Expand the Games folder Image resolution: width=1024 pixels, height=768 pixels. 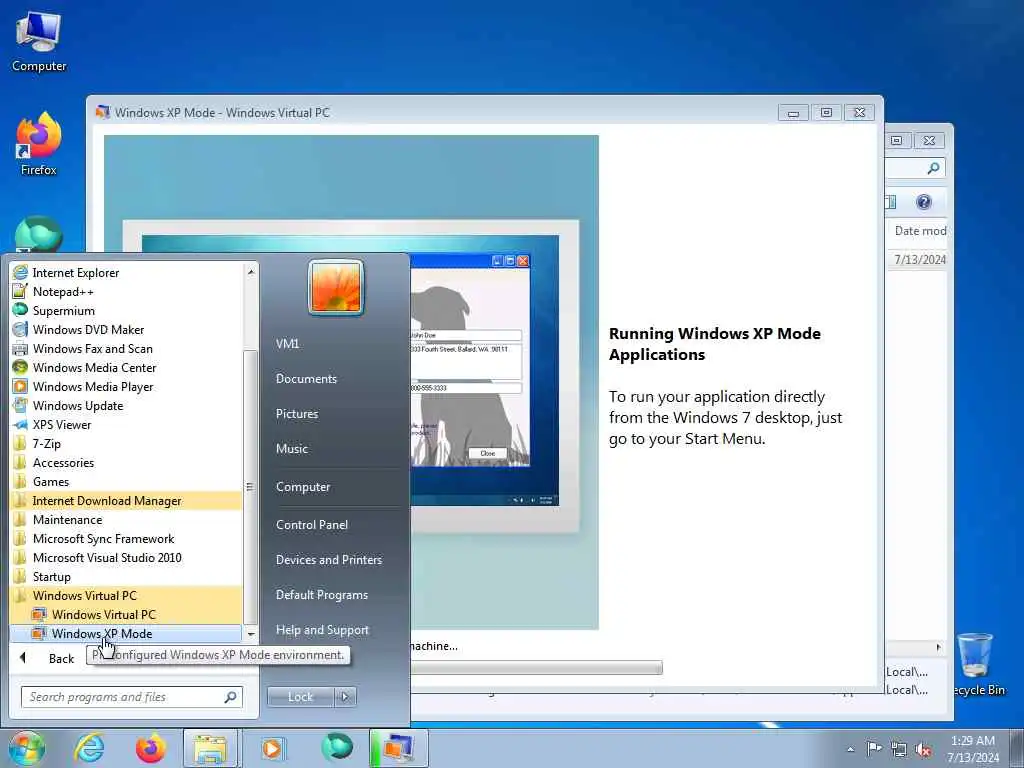click(x=51, y=481)
